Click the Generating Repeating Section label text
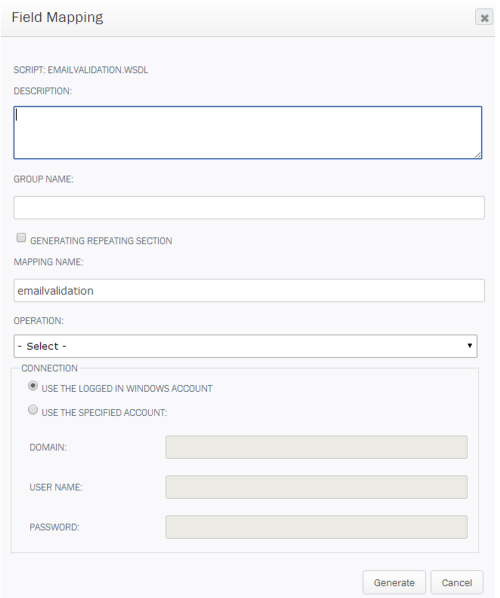 click(x=101, y=241)
